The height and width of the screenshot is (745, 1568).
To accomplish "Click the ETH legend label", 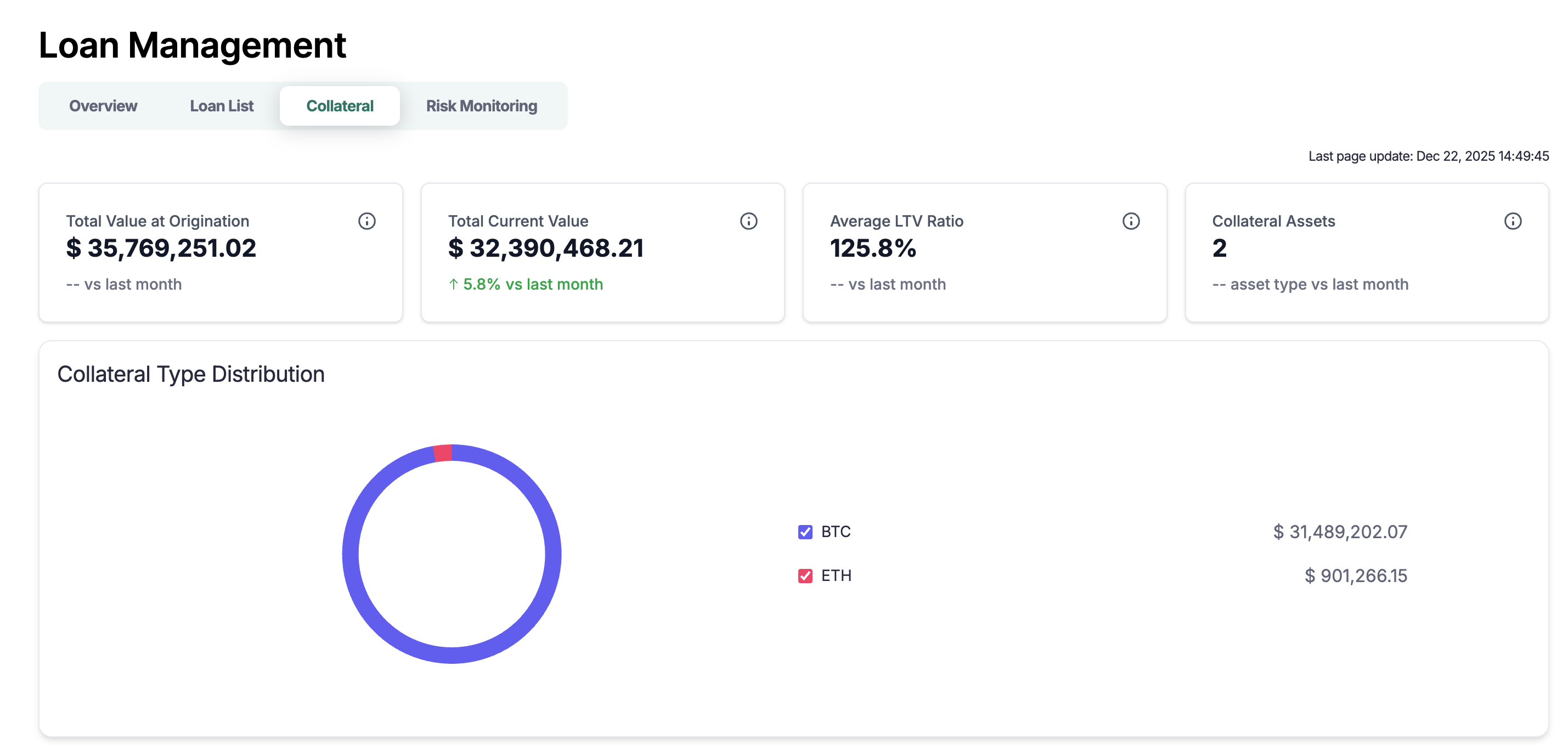I will (836, 576).
